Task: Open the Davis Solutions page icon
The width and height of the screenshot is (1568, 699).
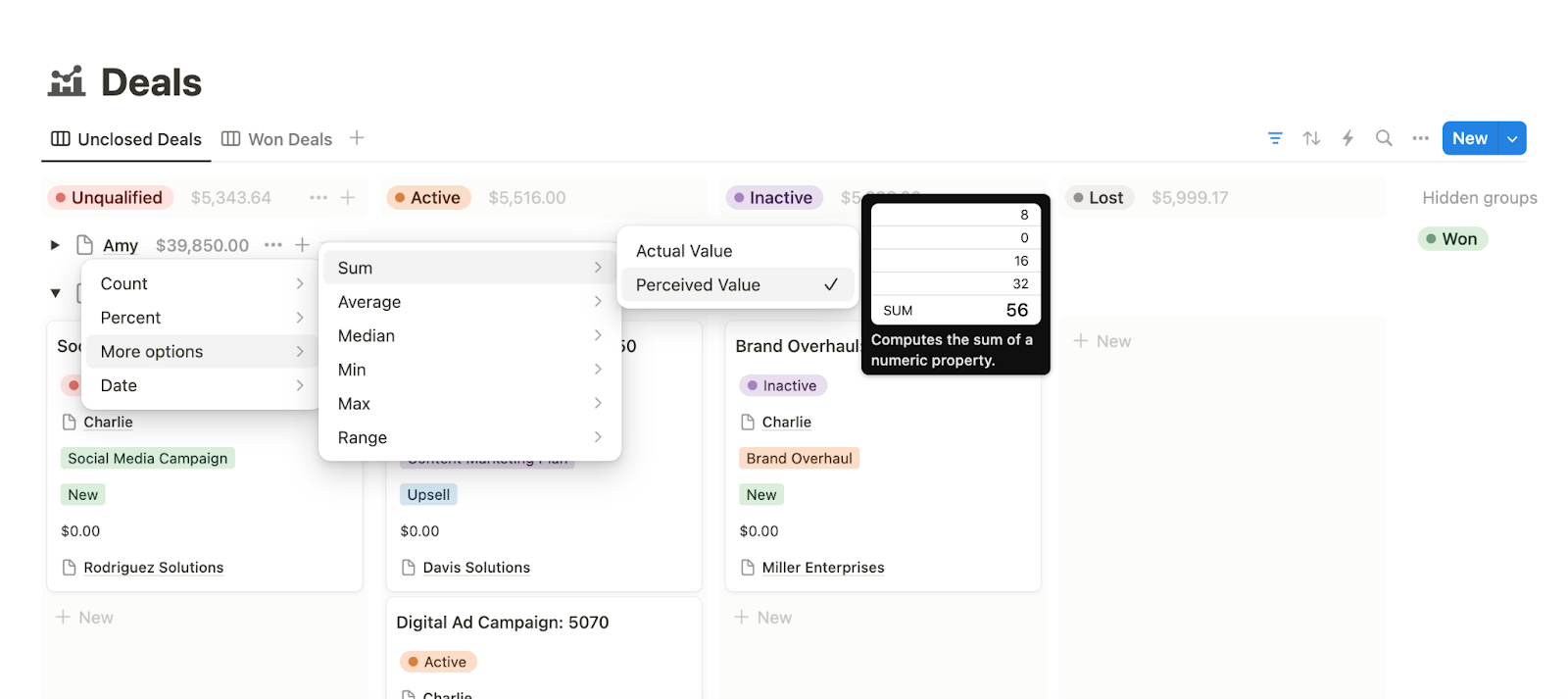Action: coord(409,568)
